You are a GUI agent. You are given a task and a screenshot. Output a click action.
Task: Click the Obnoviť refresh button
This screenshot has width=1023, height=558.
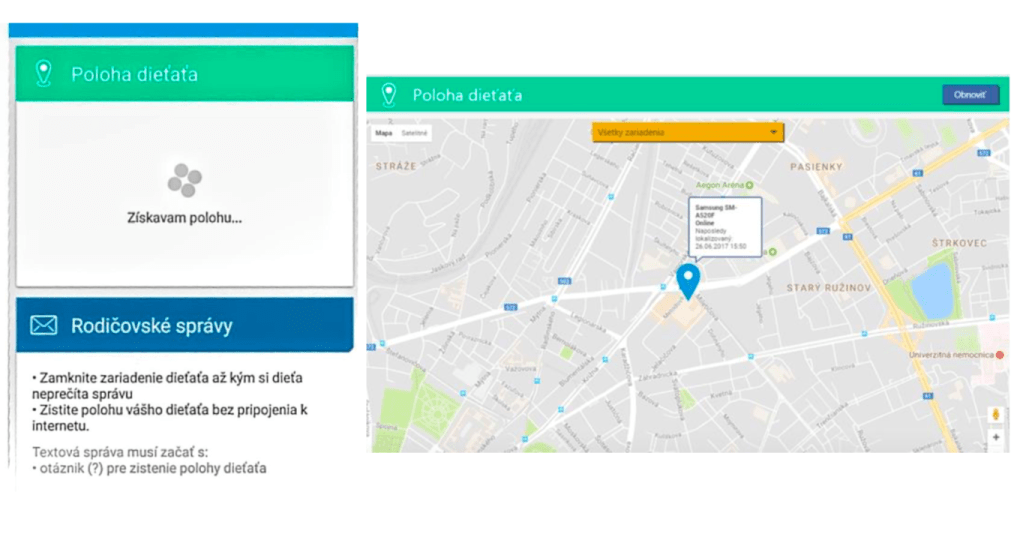point(969,95)
